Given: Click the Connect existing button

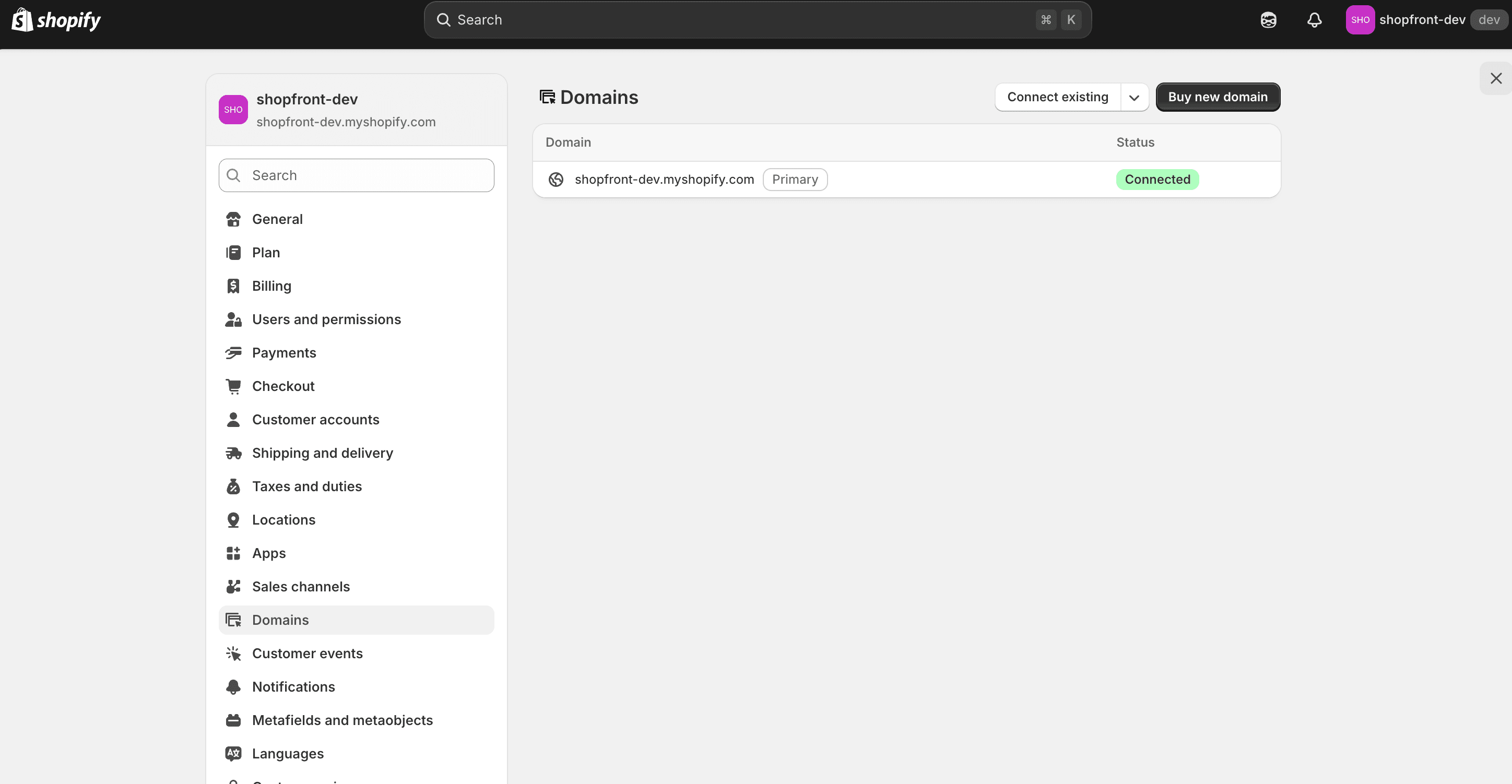Looking at the screenshot, I should click(x=1058, y=98).
